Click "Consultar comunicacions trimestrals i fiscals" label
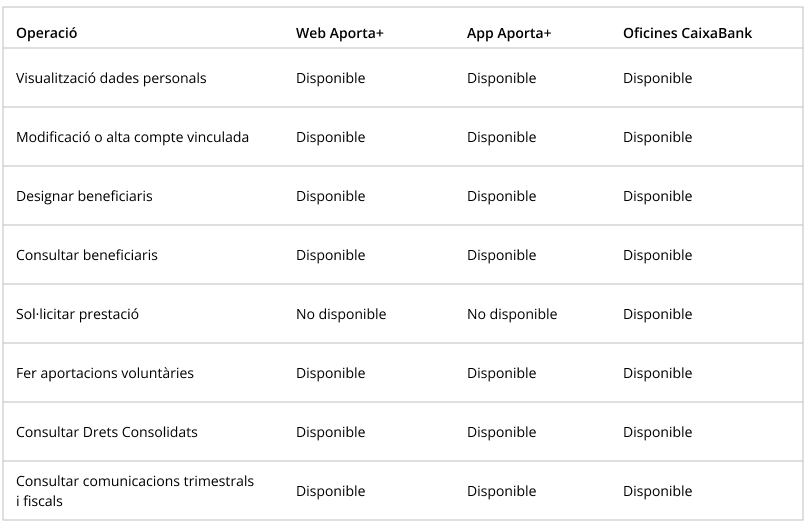 click(135, 491)
